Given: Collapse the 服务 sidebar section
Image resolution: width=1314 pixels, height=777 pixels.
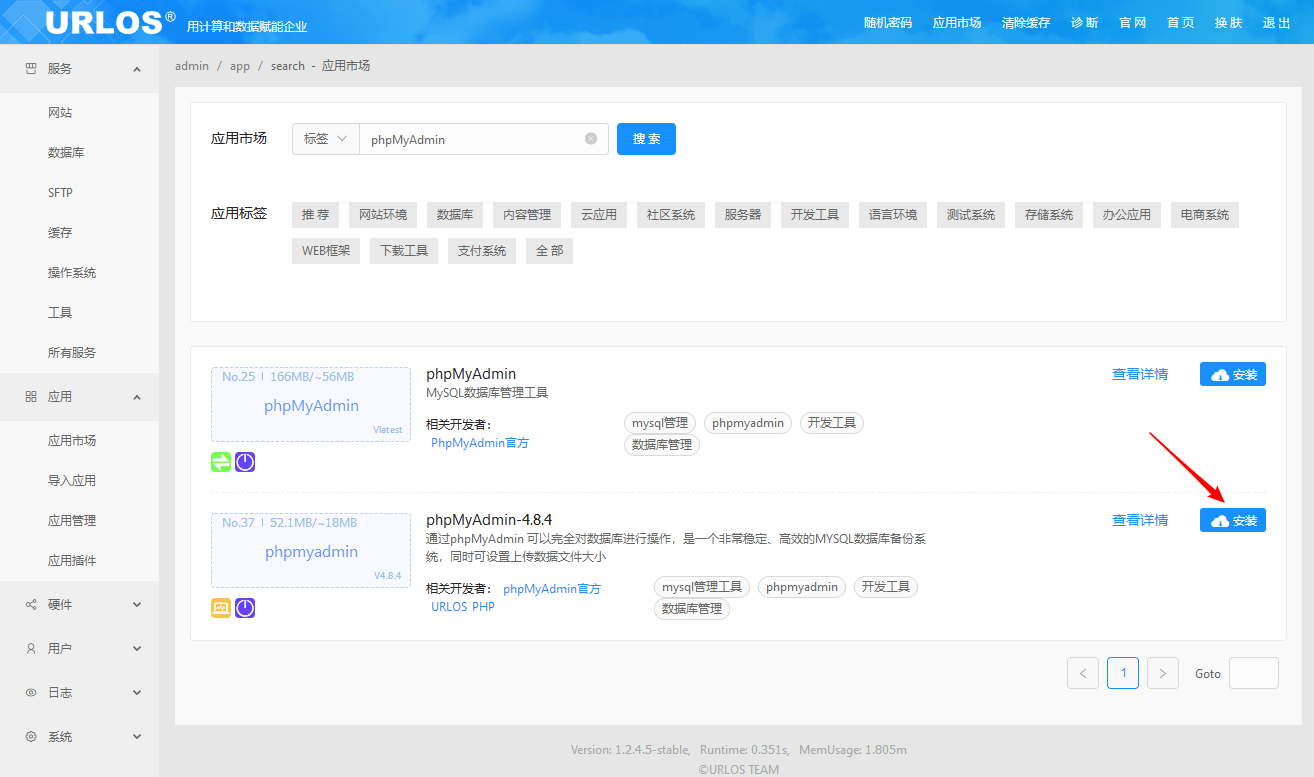Looking at the screenshot, I should (137, 69).
